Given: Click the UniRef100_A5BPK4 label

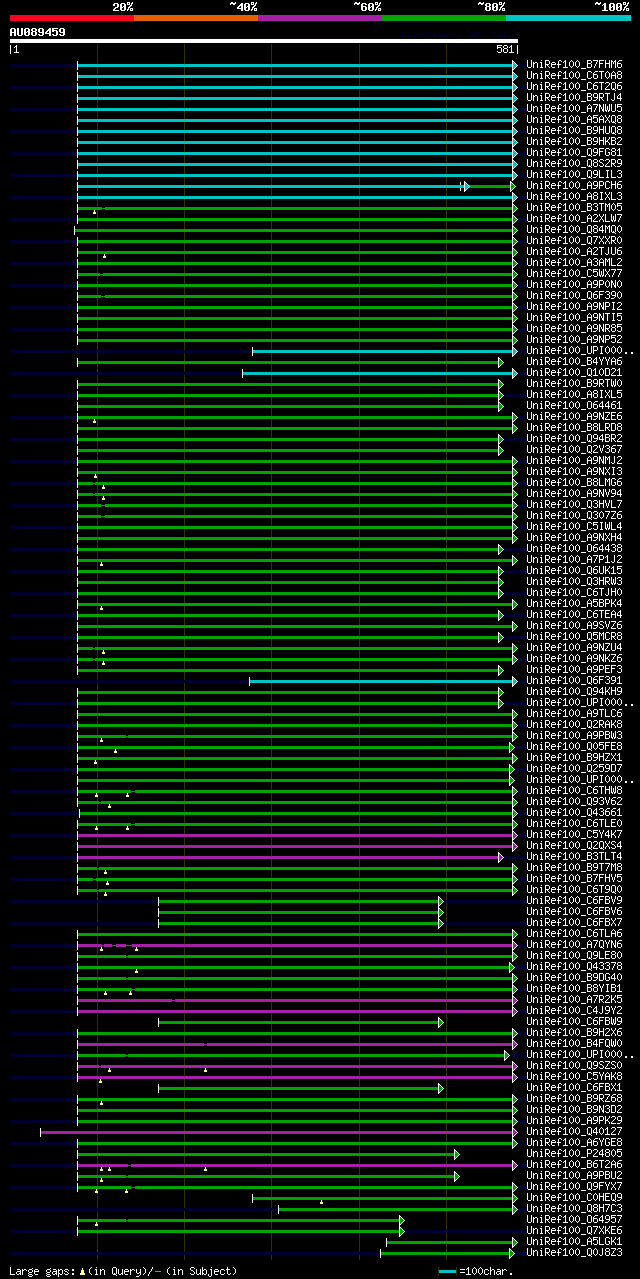Looking at the screenshot, I should coord(574,603).
